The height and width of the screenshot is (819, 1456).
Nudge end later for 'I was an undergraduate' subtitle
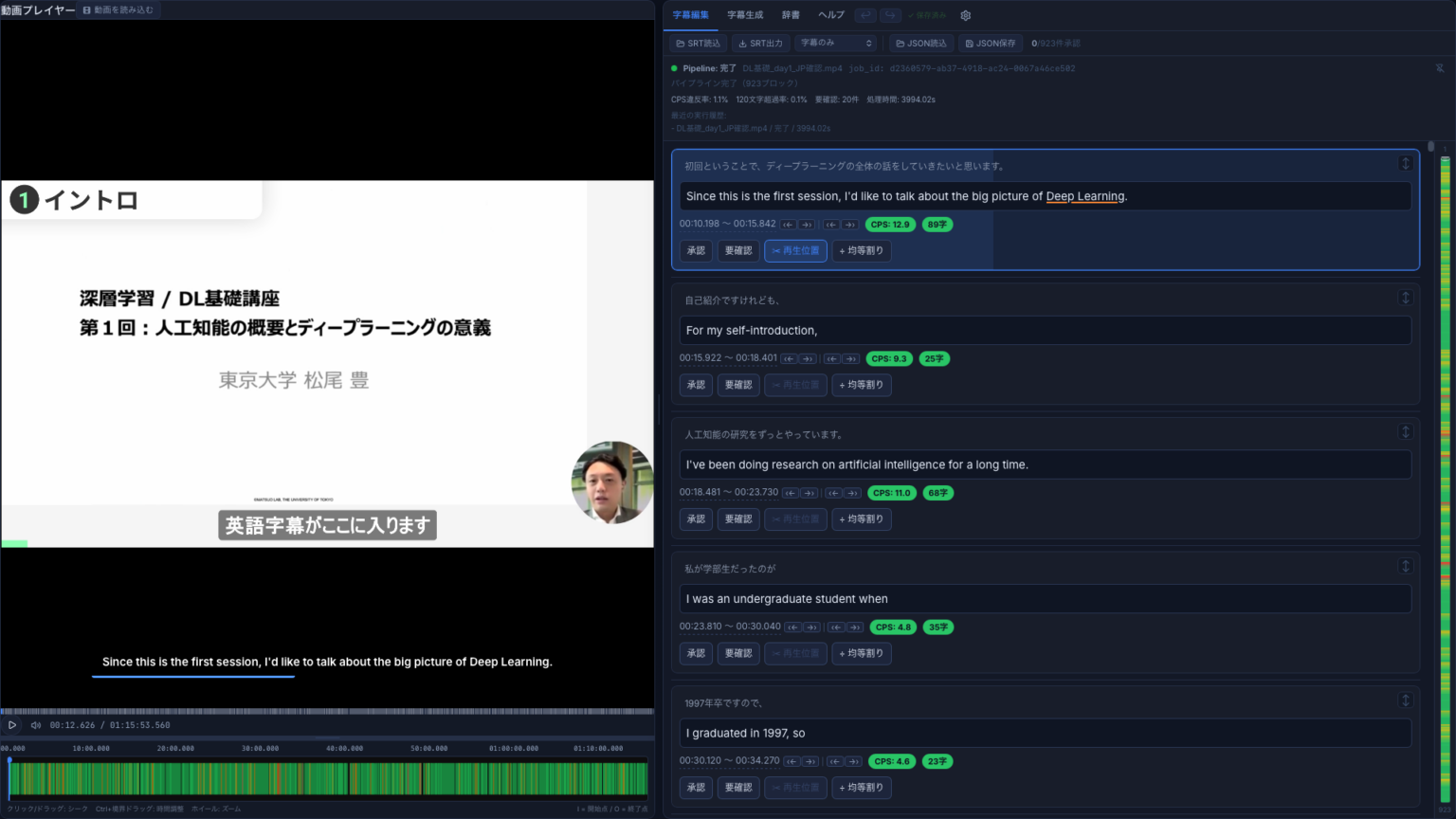pyautogui.click(x=855, y=628)
